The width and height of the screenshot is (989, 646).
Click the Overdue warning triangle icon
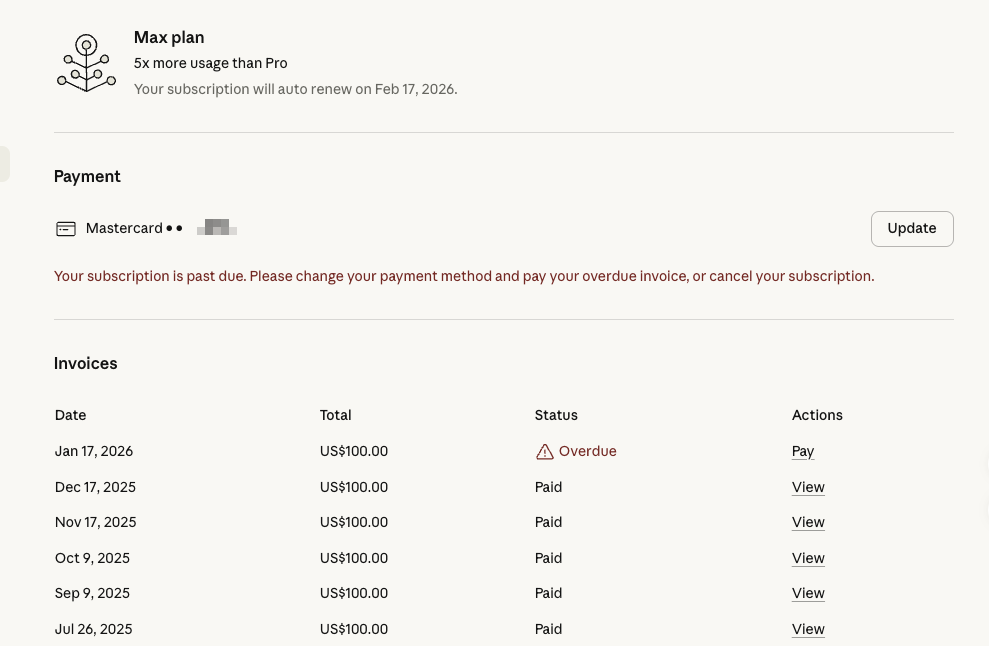(544, 452)
